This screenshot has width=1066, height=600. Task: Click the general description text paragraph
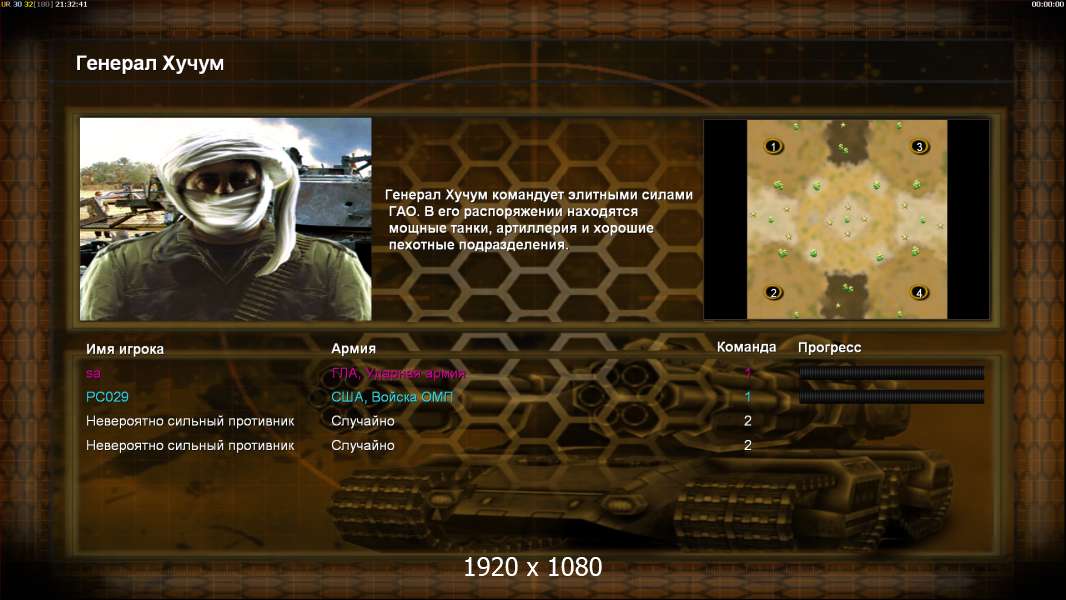(539, 219)
